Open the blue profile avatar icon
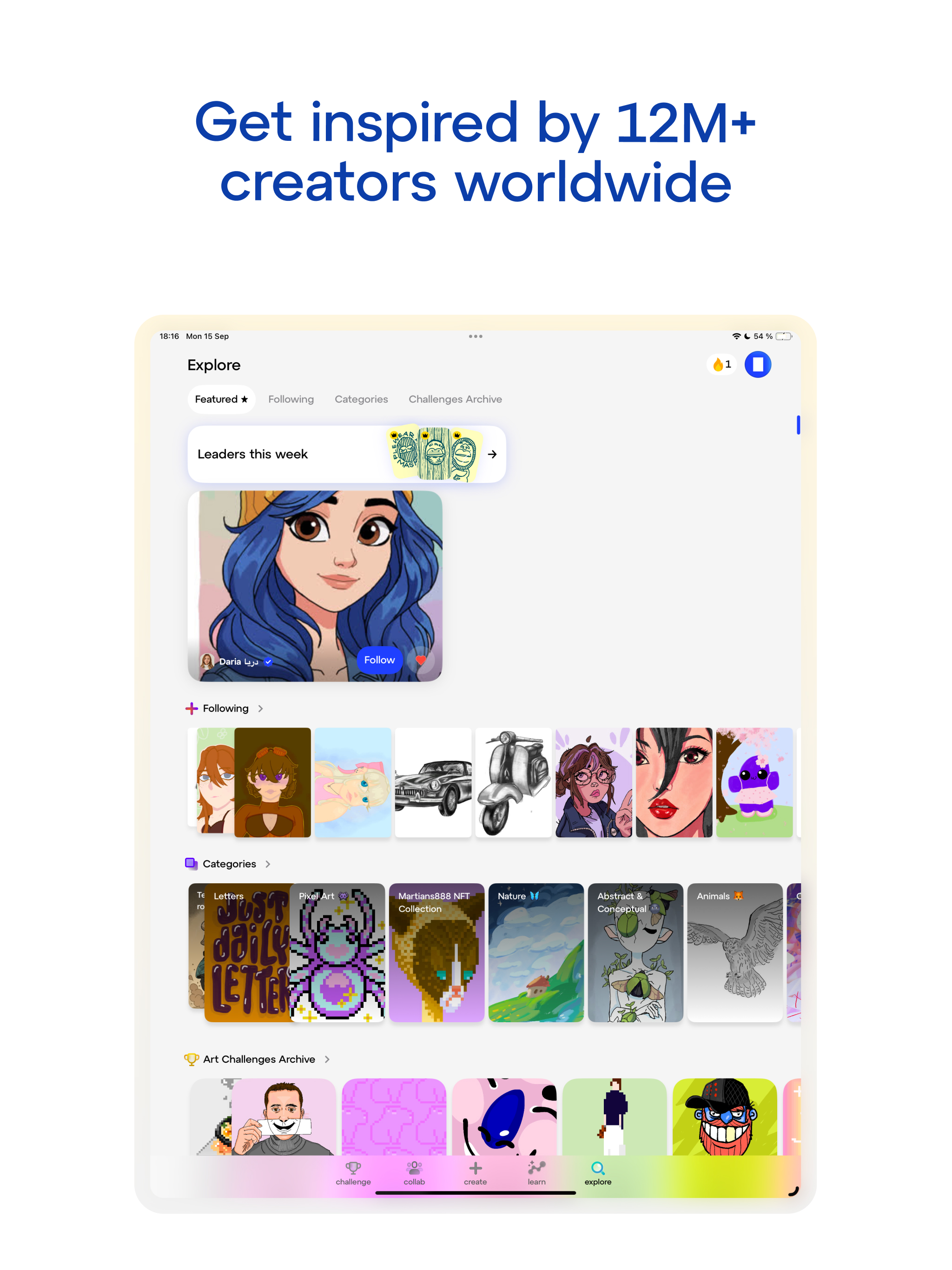The image size is (952, 1270). [x=758, y=364]
